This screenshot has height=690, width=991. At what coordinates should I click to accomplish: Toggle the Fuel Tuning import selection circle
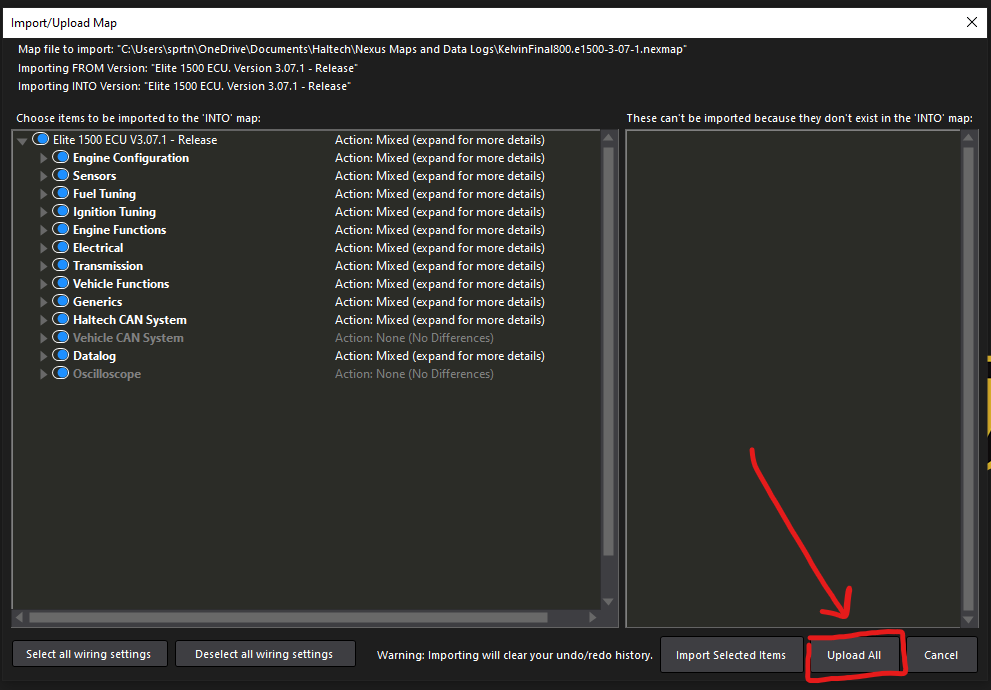[x=61, y=193]
